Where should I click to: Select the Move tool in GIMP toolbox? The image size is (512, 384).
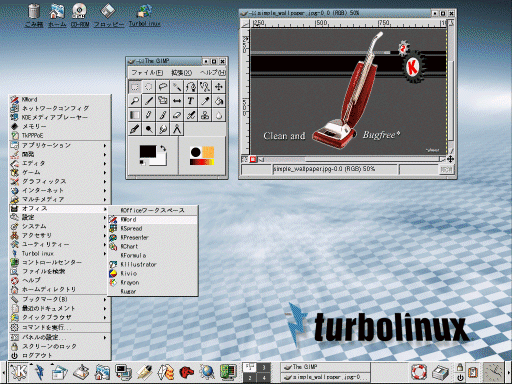coord(219,87)
